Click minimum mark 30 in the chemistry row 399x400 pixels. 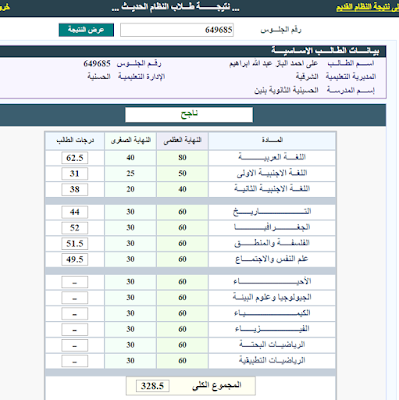coord(130,314)
